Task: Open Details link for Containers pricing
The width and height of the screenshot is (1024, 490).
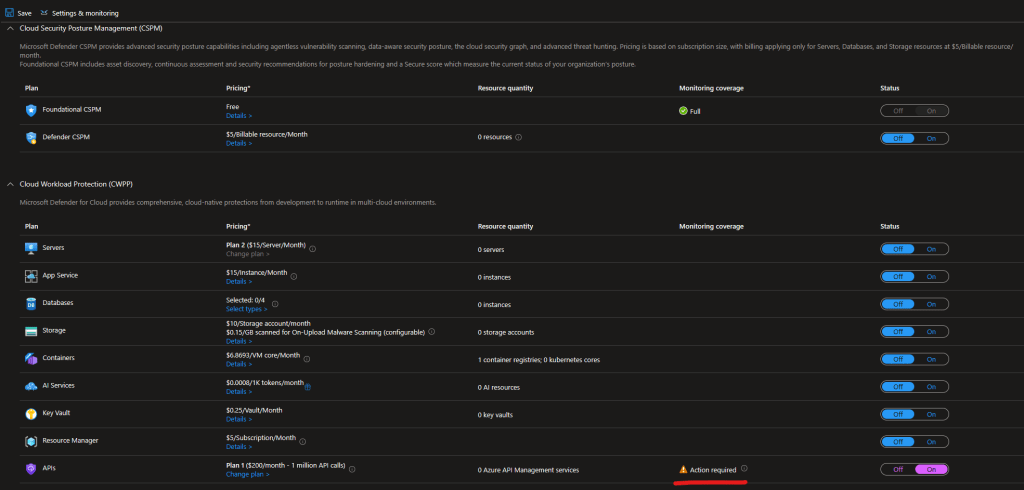Action: [x=239, y=364]
